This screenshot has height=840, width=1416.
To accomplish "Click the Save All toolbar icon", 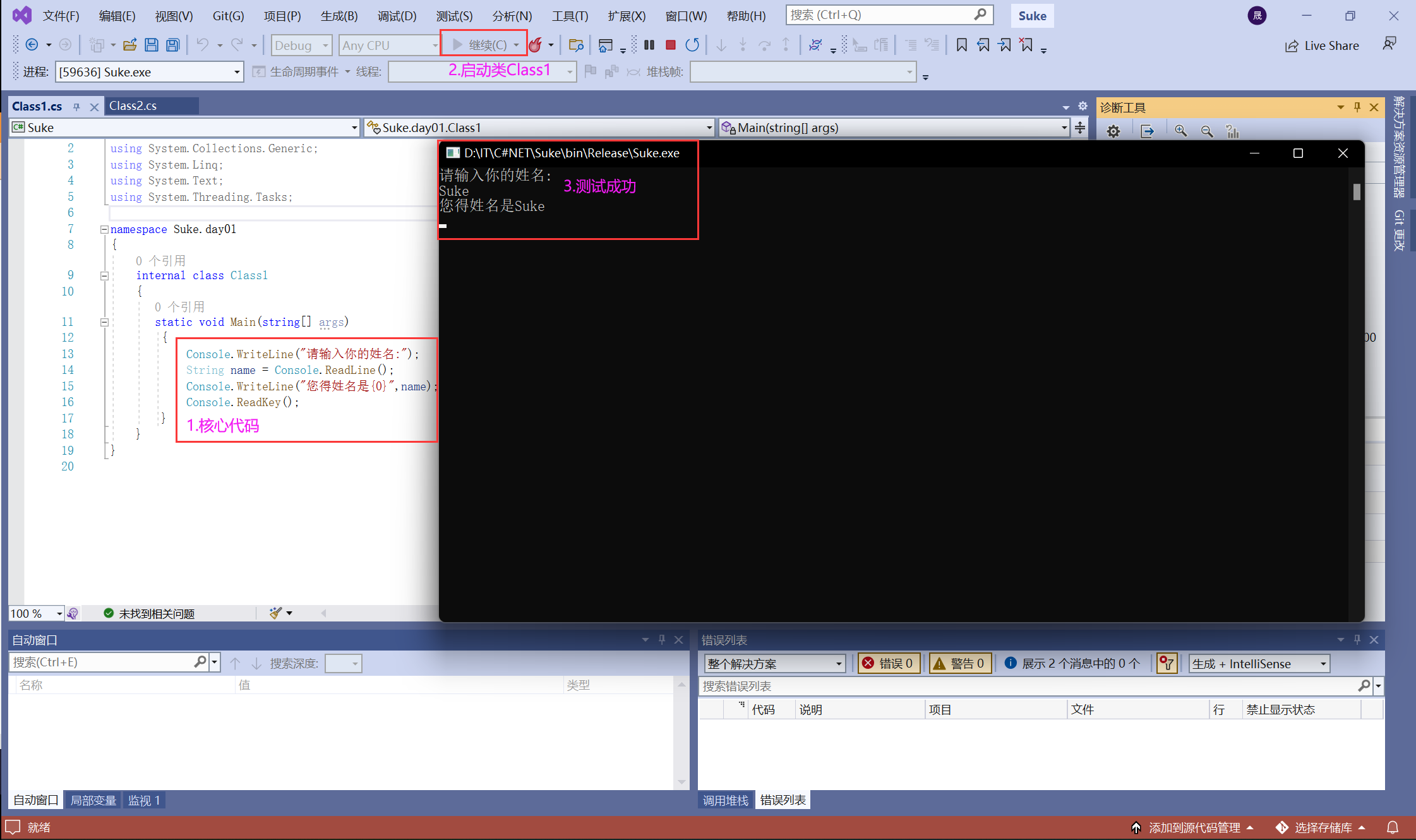I will 172,45.
